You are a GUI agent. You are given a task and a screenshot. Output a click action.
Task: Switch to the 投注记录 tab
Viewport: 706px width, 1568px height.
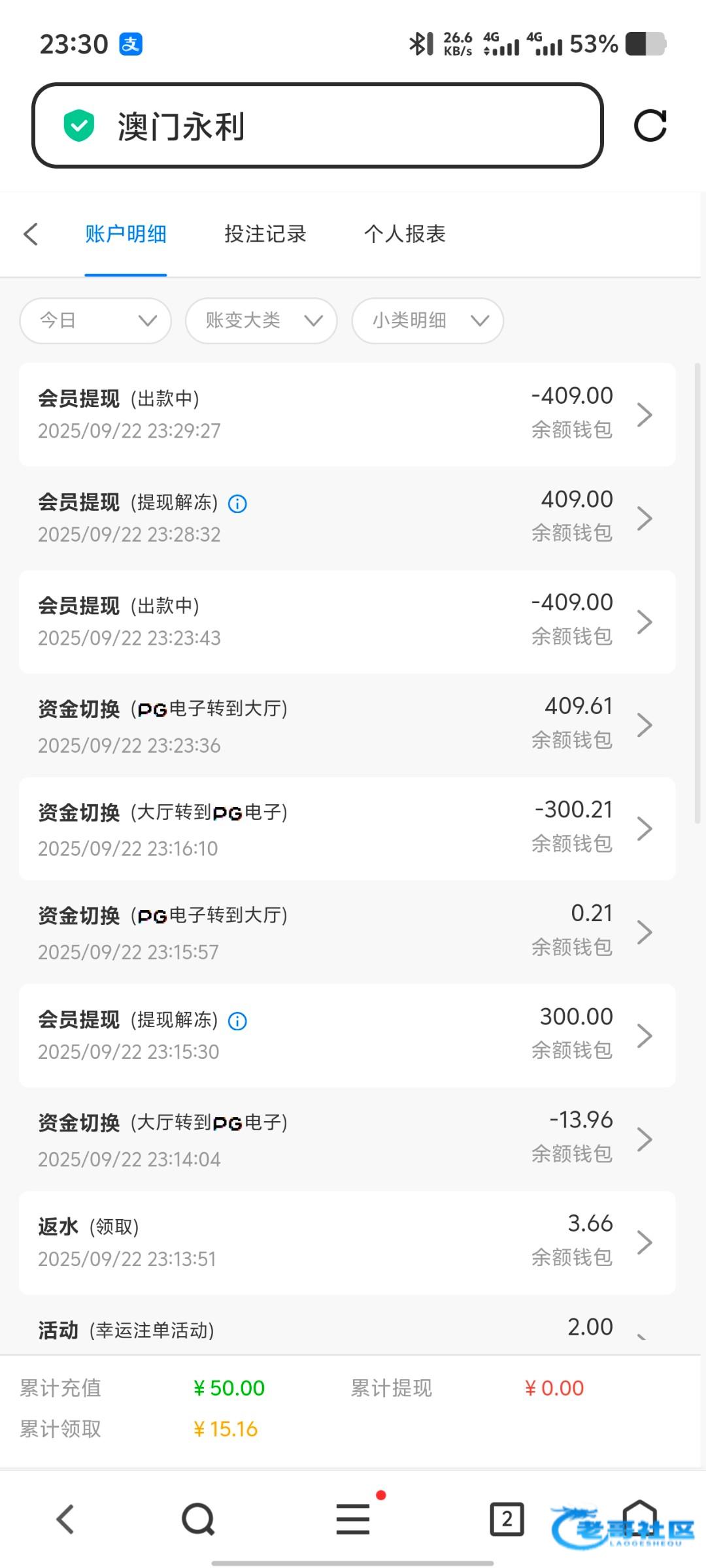(x=265, y=234)
